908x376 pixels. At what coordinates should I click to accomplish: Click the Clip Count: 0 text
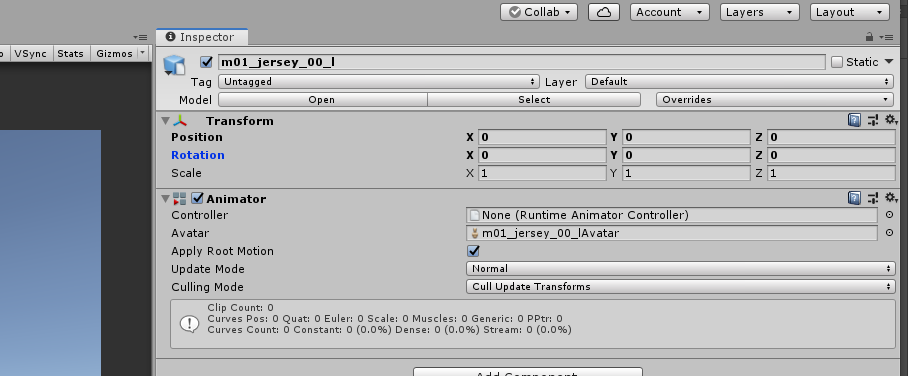(240, 308)
